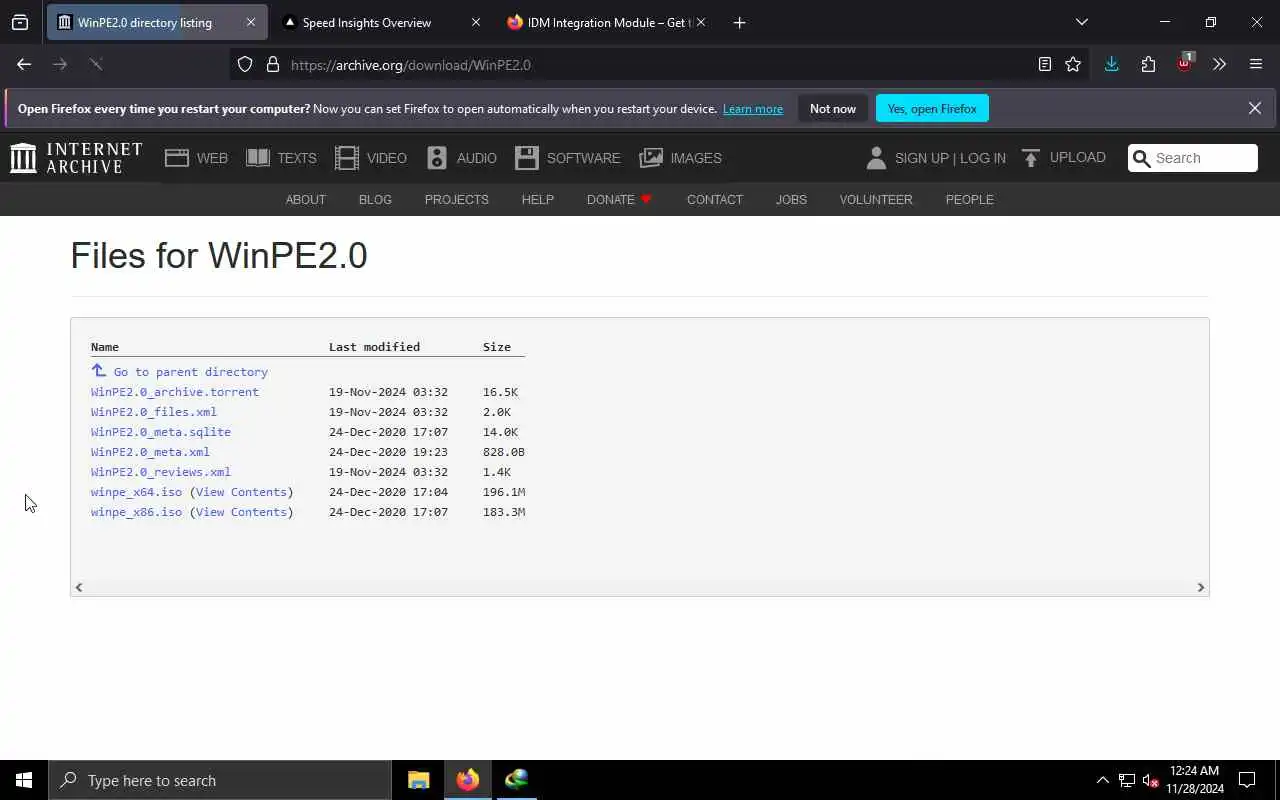View Contents of winpe_x64.iso
The height and width of the screenshot is (800, 1280).
pos(241,492)
